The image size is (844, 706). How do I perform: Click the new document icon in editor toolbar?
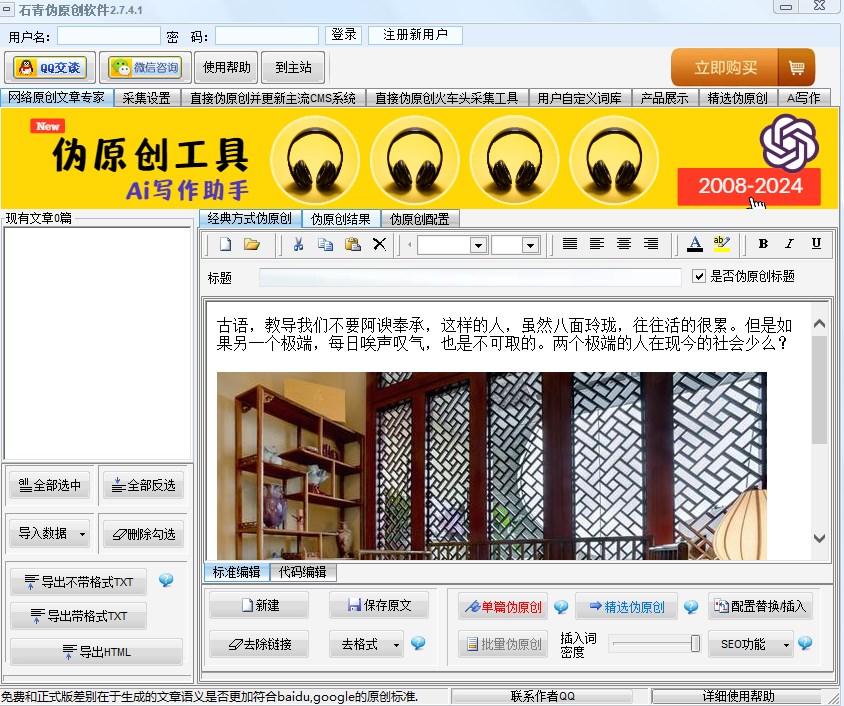pyautogui.click(x=226, y=244)
